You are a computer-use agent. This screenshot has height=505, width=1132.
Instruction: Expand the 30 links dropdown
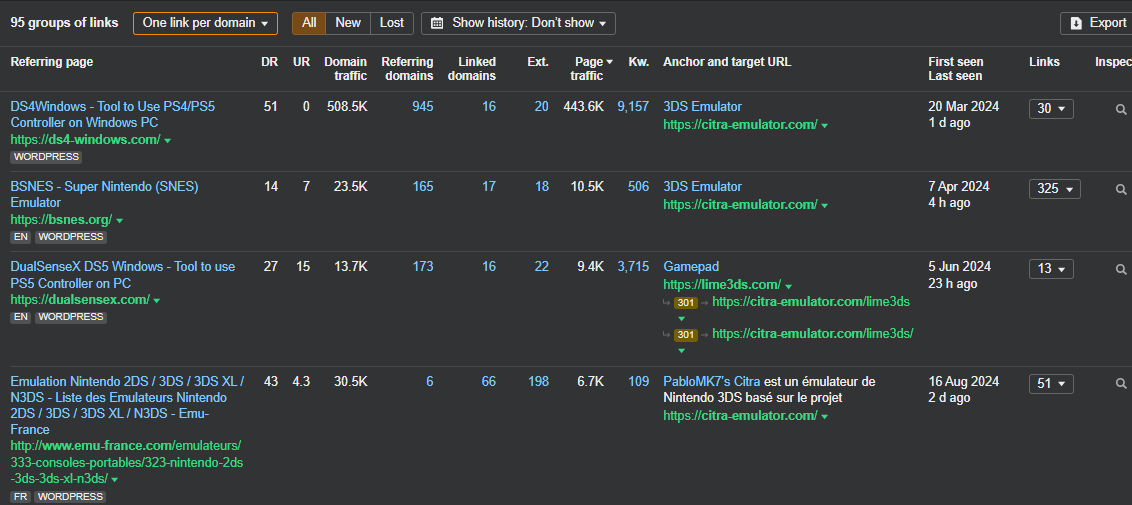click(x=1051, y=109)
